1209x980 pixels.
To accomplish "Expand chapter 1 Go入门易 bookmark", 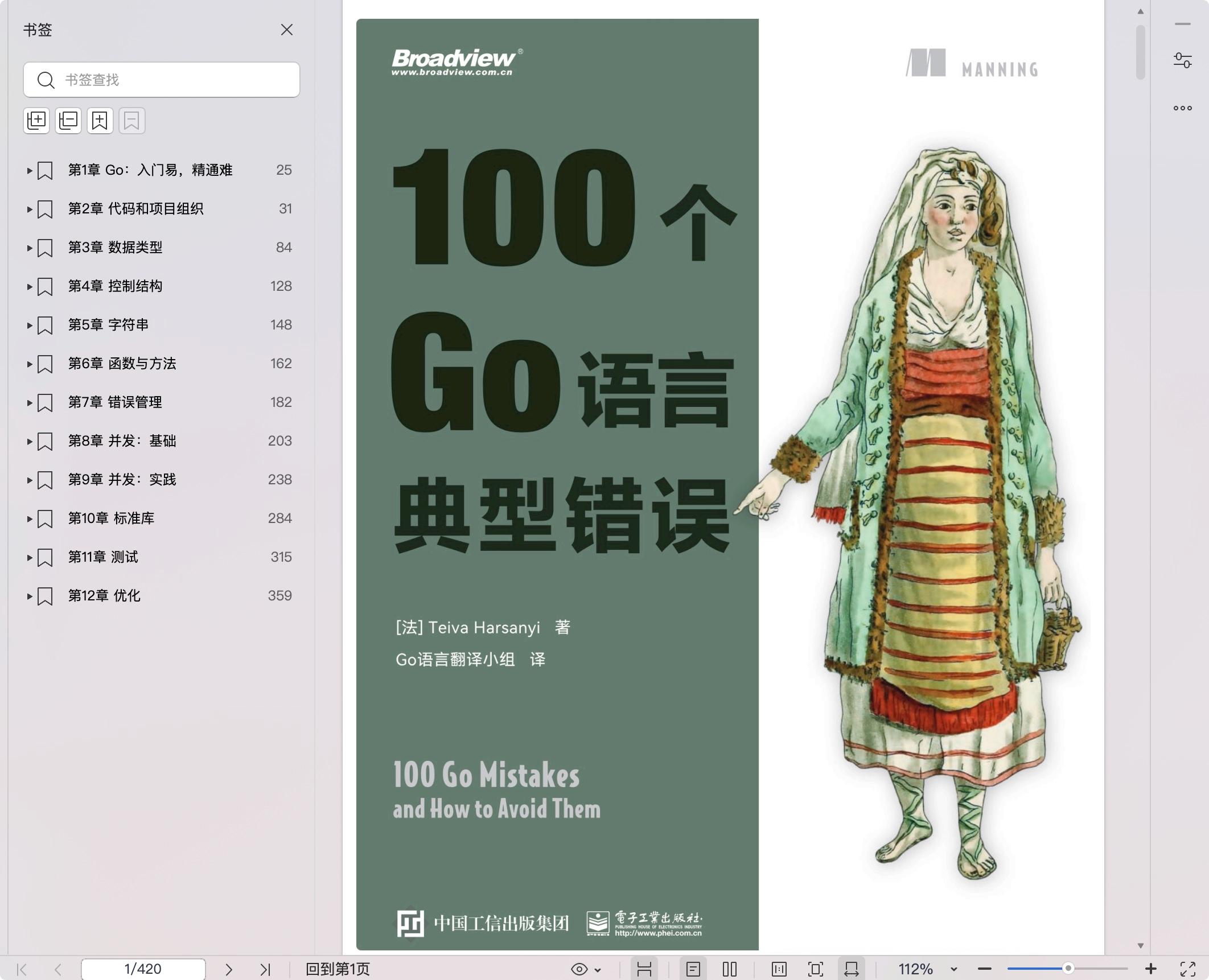I will pos(29,170).
